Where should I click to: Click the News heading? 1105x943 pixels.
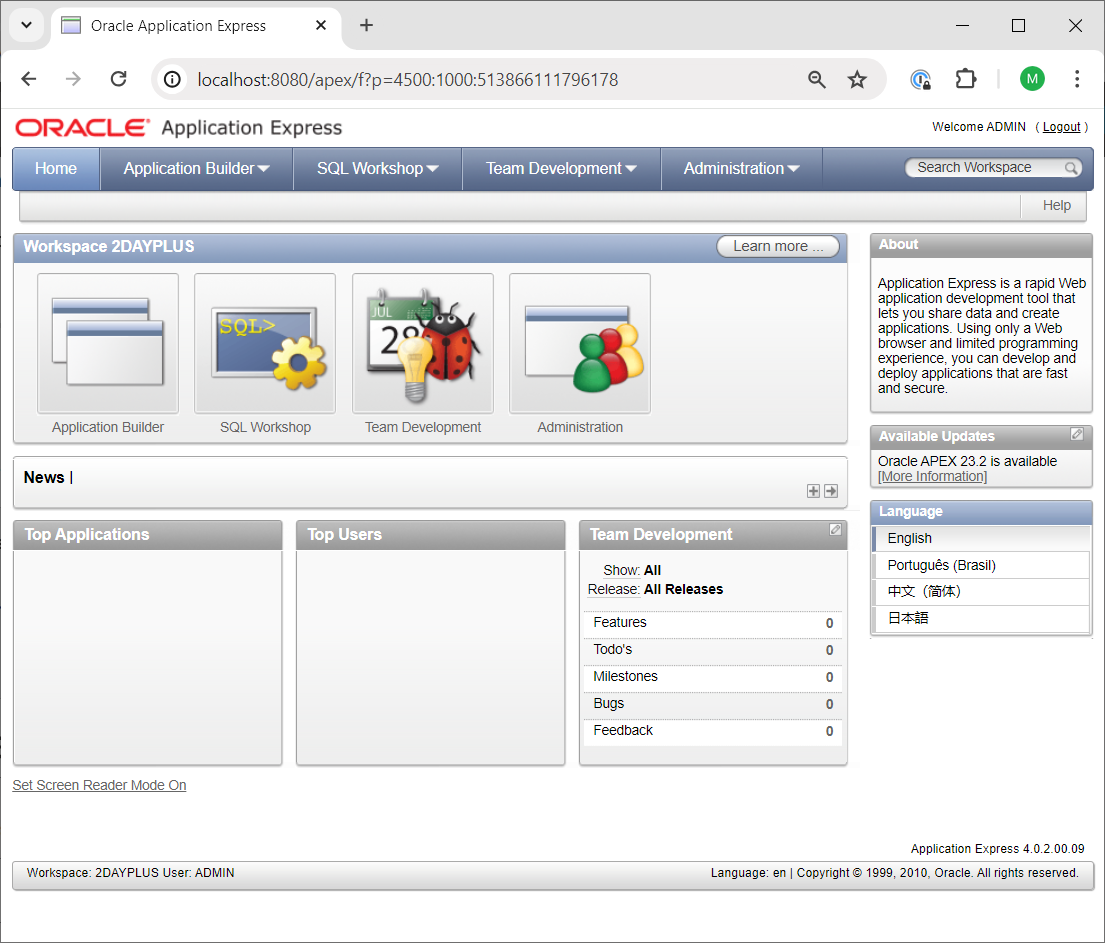[44, 477]
